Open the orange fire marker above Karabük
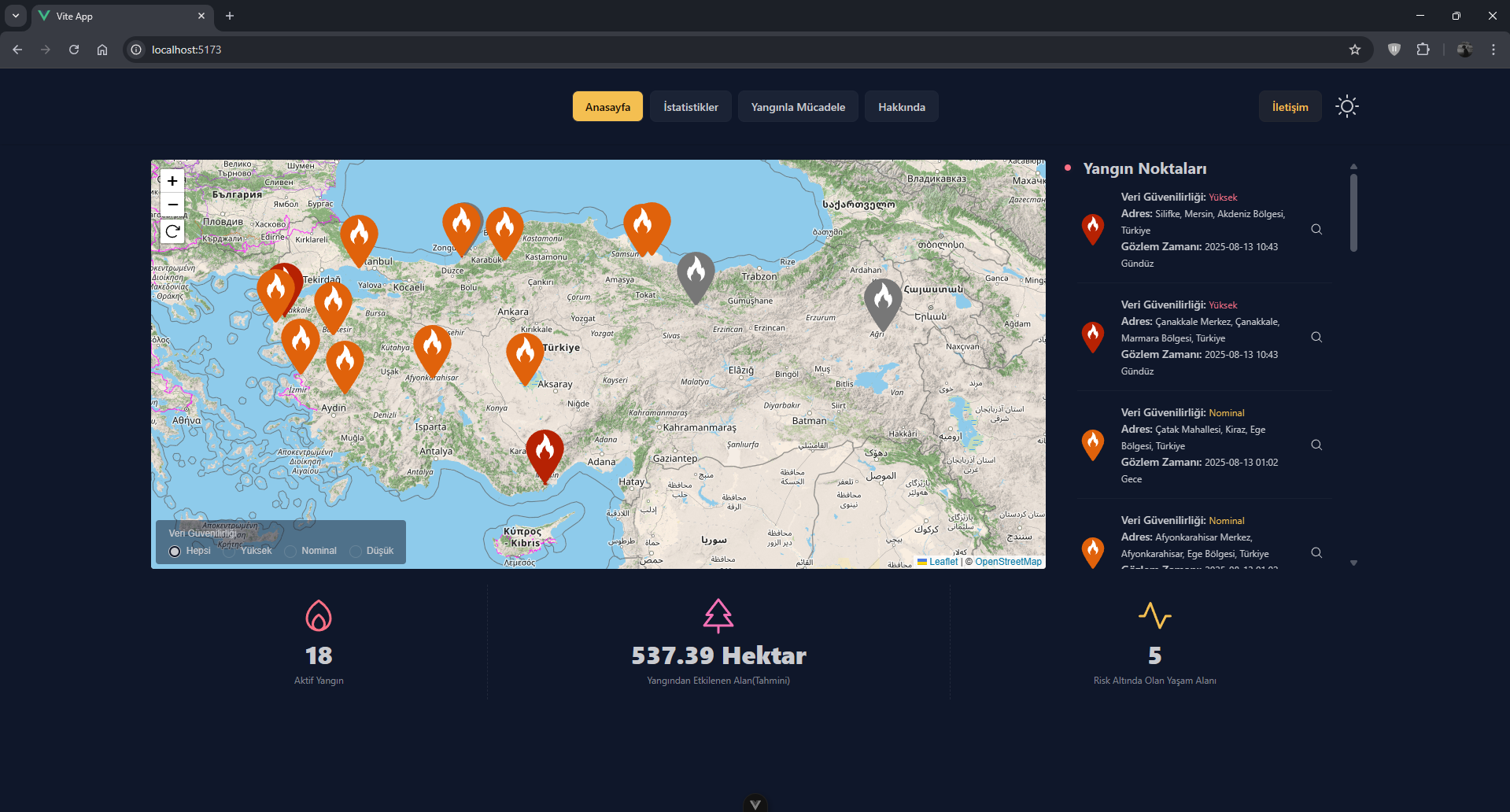Screen dimensions: 1510x812 (504, 231)
